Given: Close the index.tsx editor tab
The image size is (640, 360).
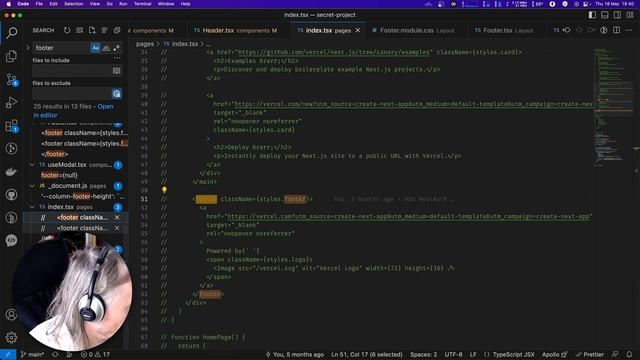Looking at the screenshot, I should 358,30.
